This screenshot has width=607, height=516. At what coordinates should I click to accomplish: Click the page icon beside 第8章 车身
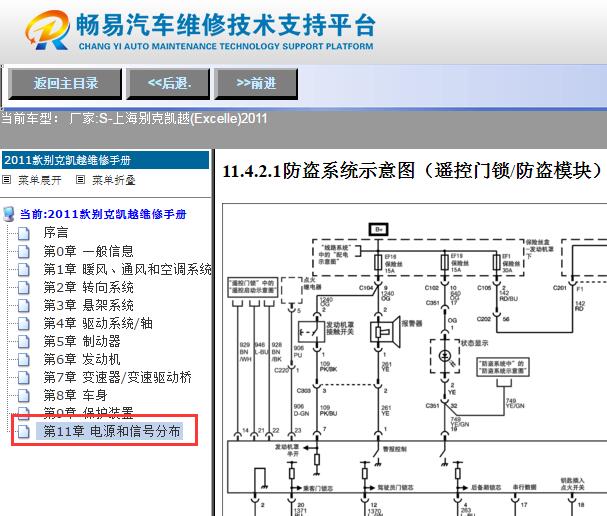pos(24,396)
